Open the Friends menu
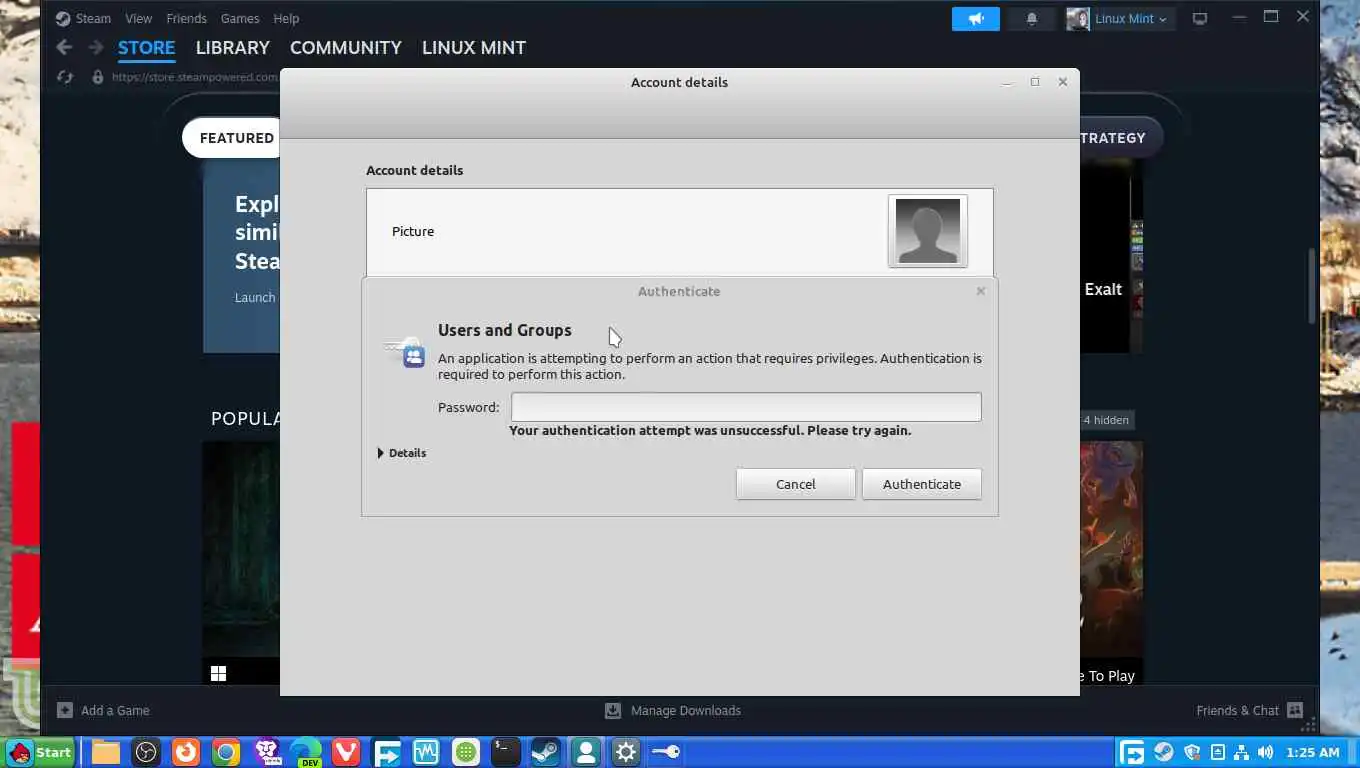 [187, 19]
